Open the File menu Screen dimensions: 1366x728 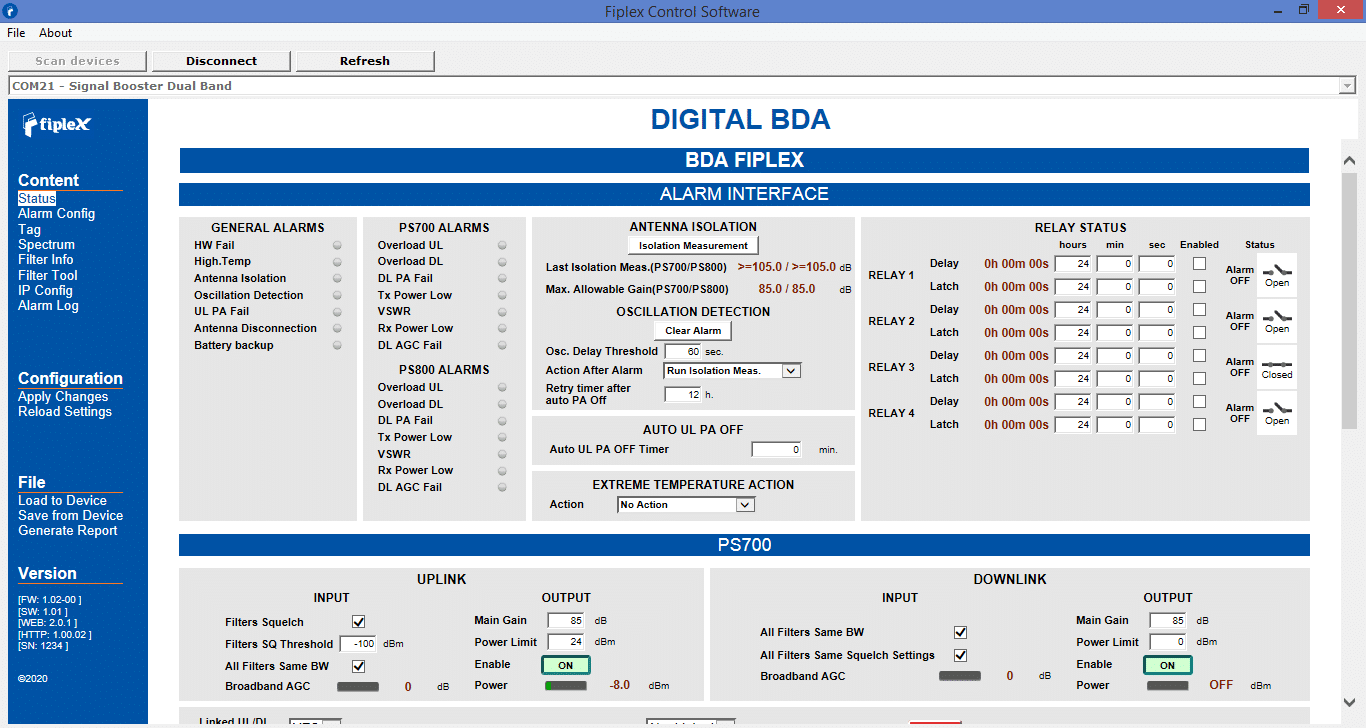(x=16, y=33)
